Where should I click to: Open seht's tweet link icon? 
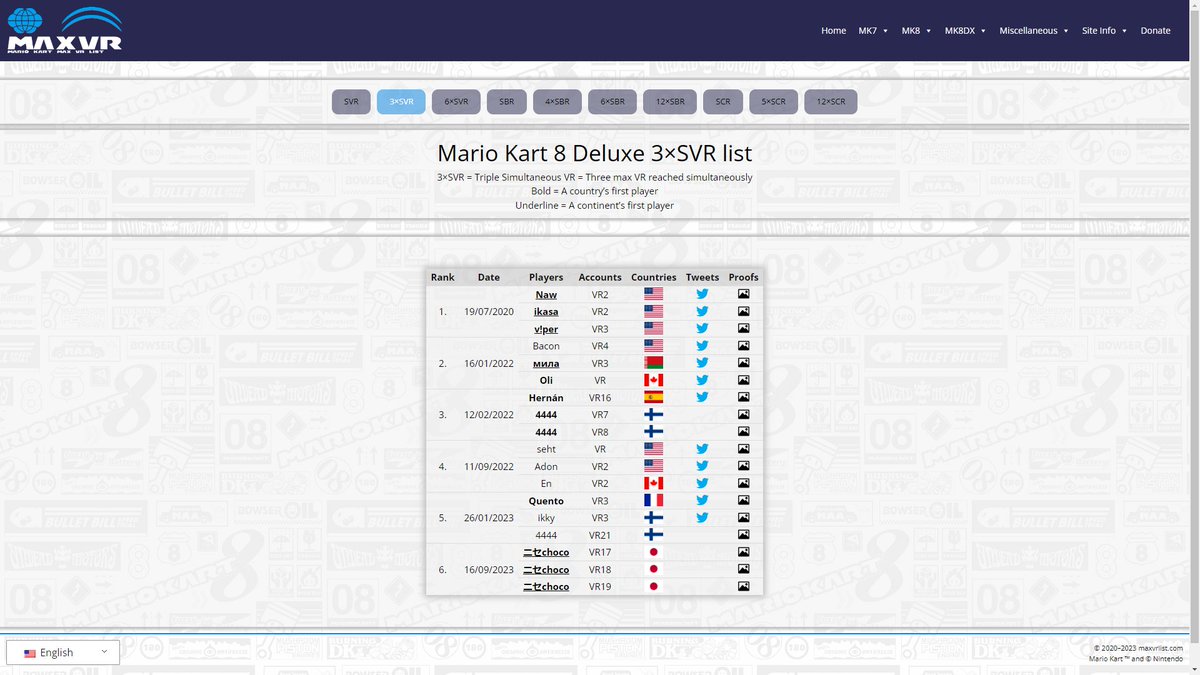702,449
